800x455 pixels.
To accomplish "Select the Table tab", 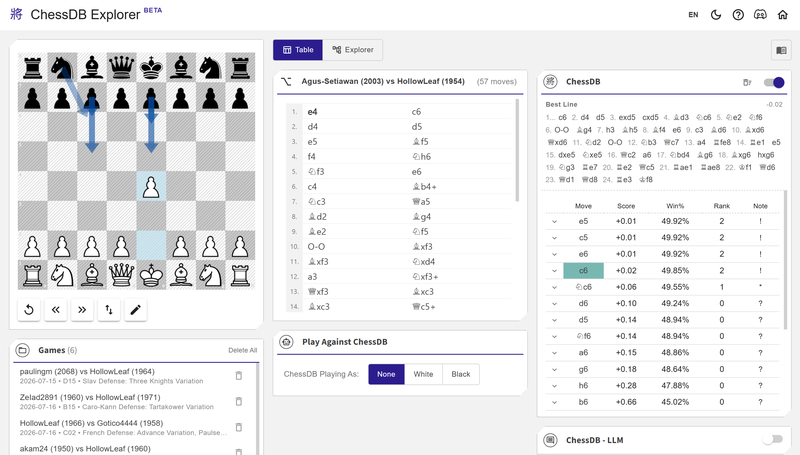I will coord(298,50).
